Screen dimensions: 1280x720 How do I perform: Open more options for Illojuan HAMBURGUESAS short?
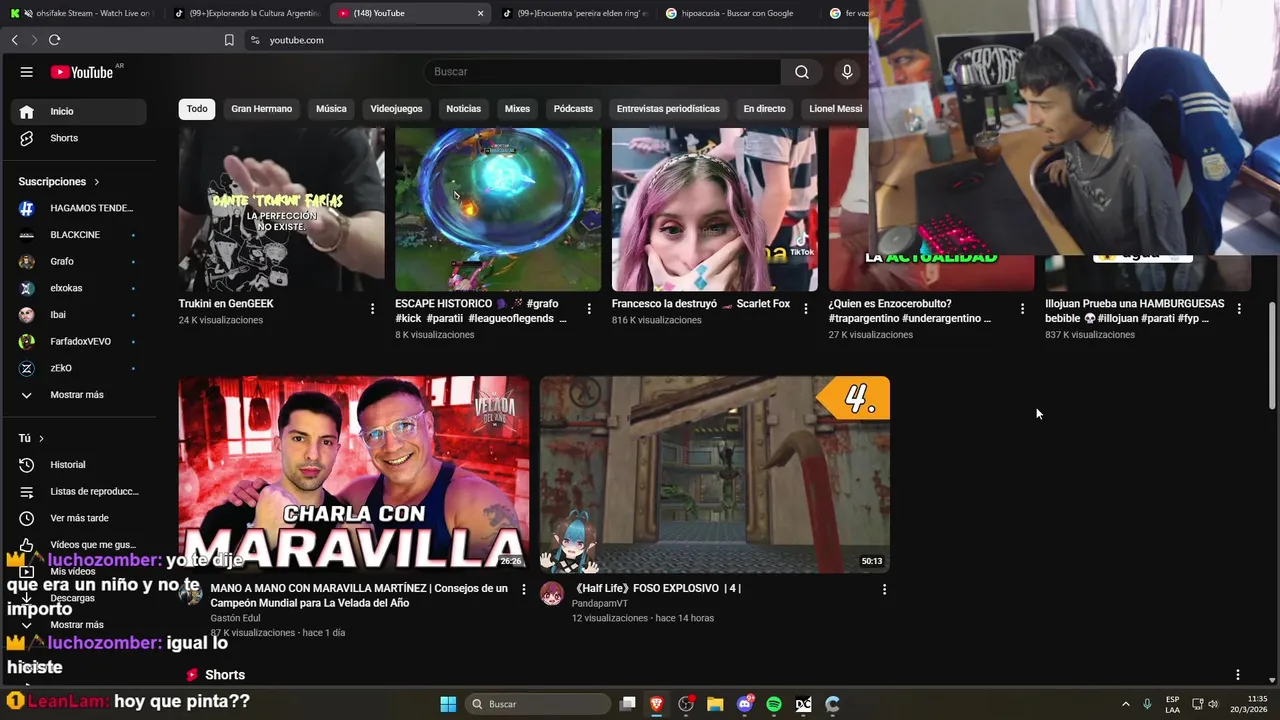(1239, 309)
